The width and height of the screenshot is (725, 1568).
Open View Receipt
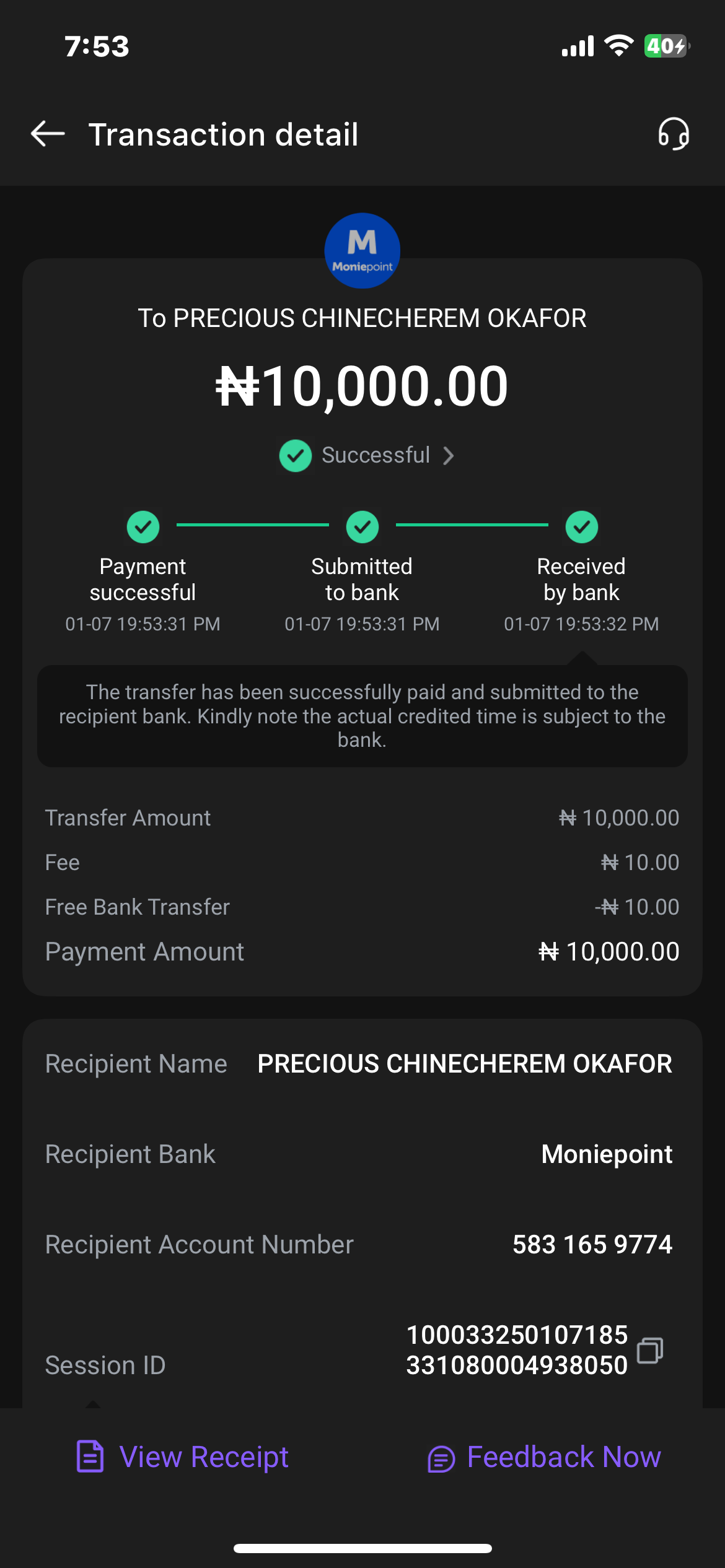point(204,1457)
